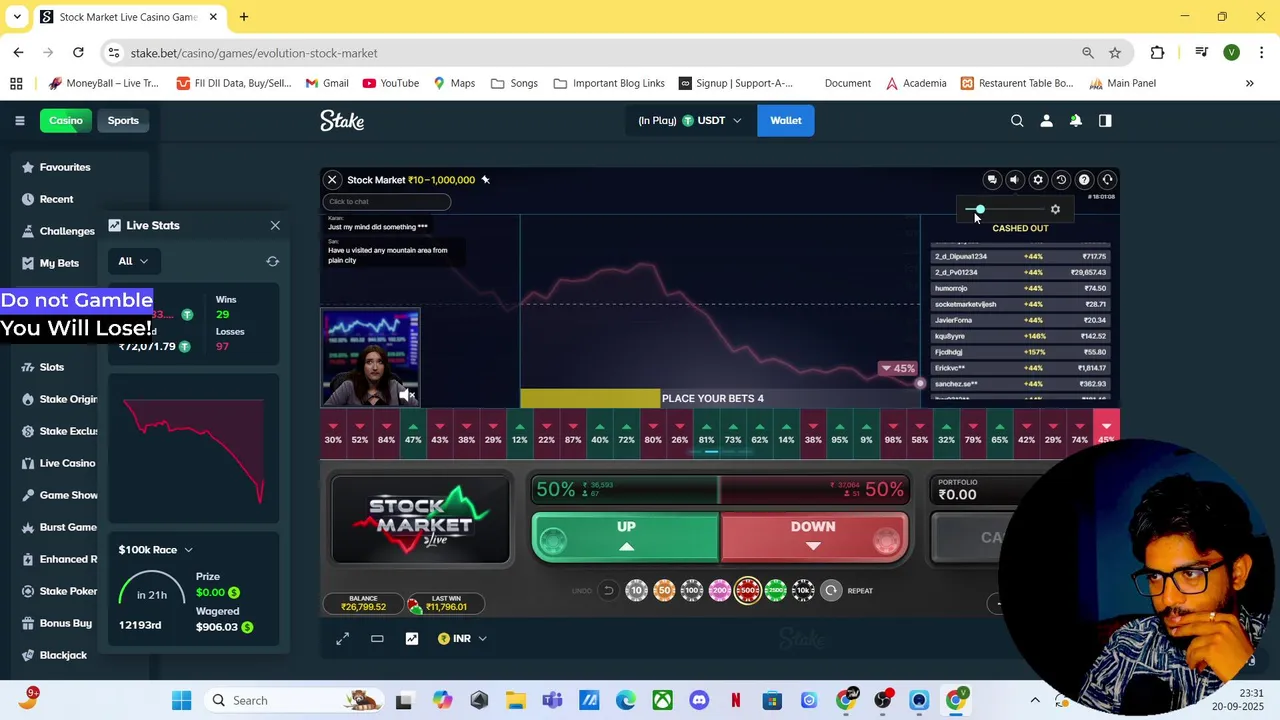
Task: Toggle theatre mode view
Action: (377, 638)
